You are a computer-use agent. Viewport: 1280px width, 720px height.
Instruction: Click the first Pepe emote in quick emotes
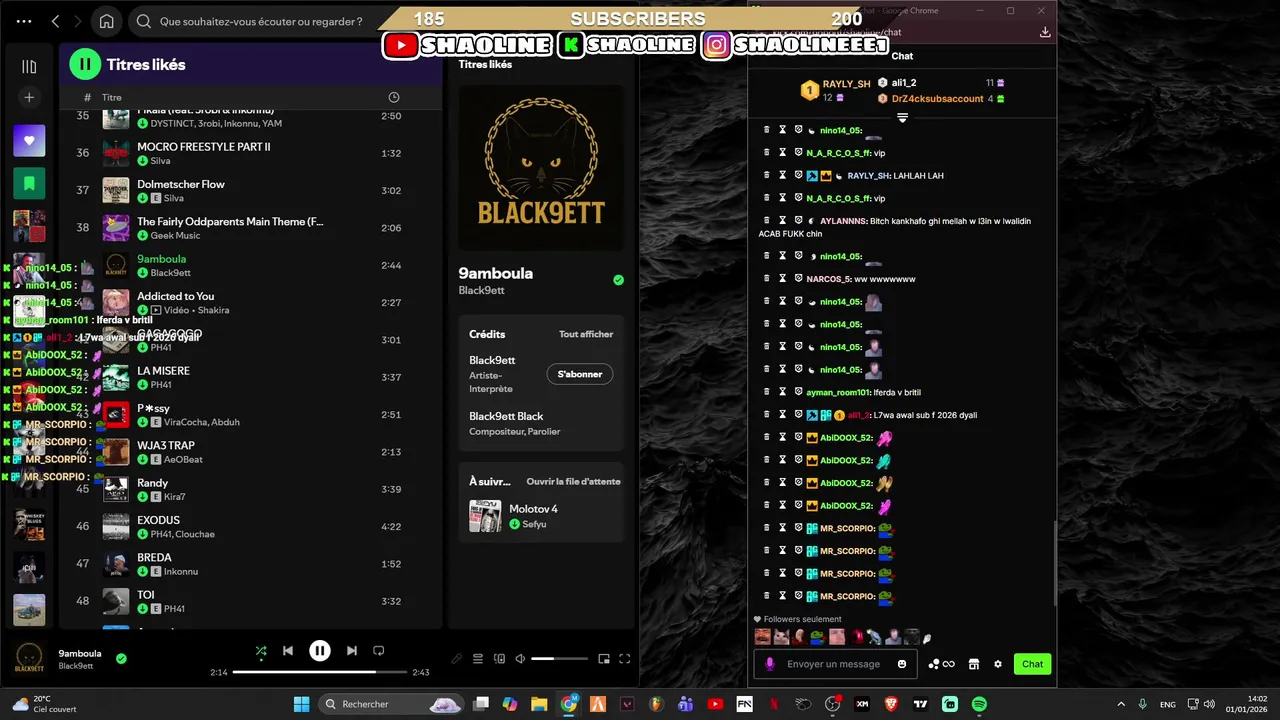click(x=818, y=637)
